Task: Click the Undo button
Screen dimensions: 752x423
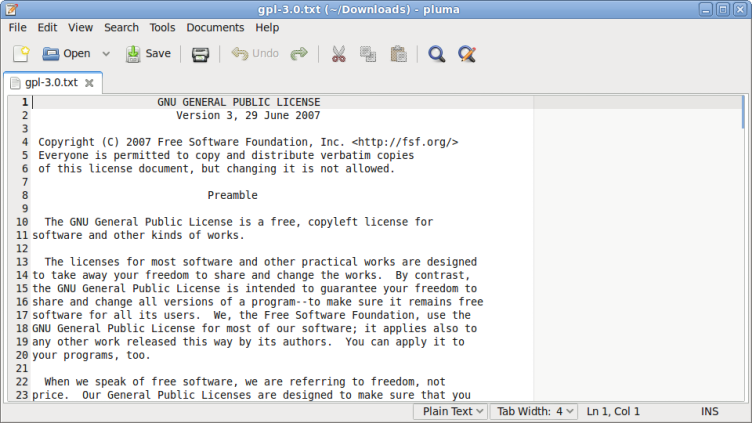Action: [255, 54]
